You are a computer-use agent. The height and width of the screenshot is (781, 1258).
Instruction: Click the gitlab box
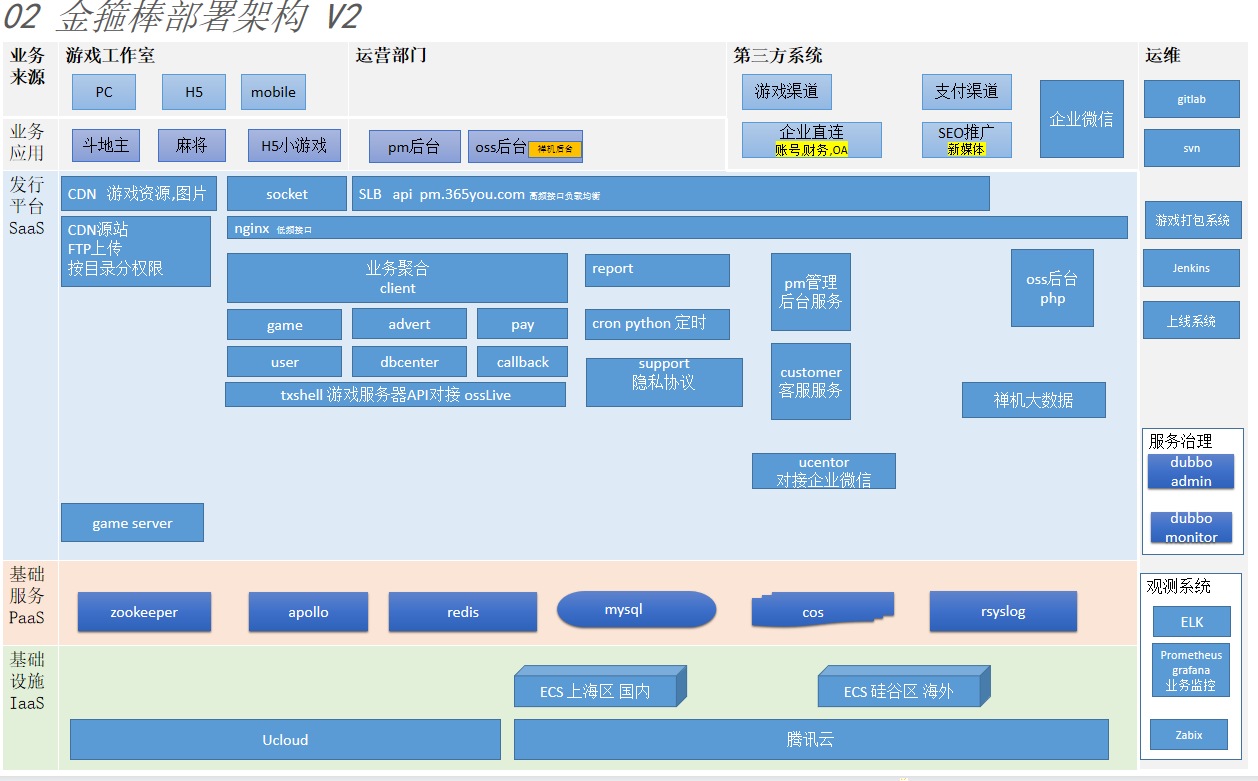tap(1192, 99)
